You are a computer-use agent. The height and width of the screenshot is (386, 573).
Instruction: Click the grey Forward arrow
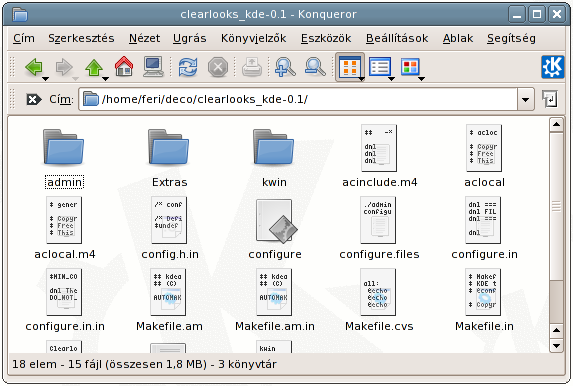point(64,67)
